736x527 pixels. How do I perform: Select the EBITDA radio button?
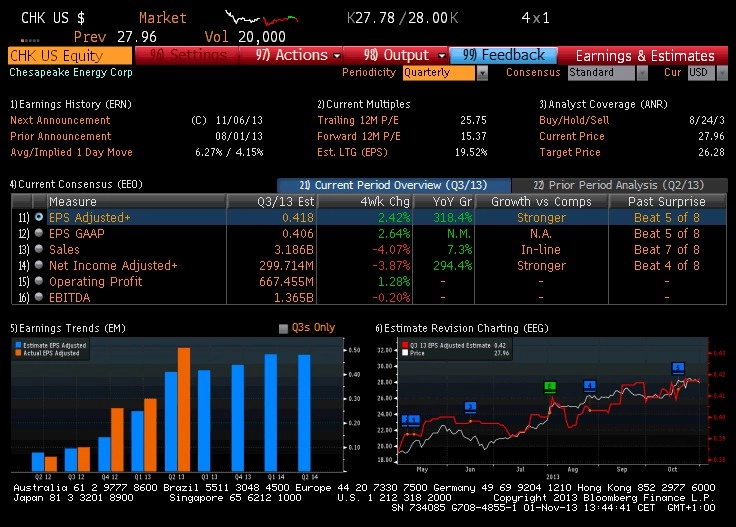click(39, 297)
